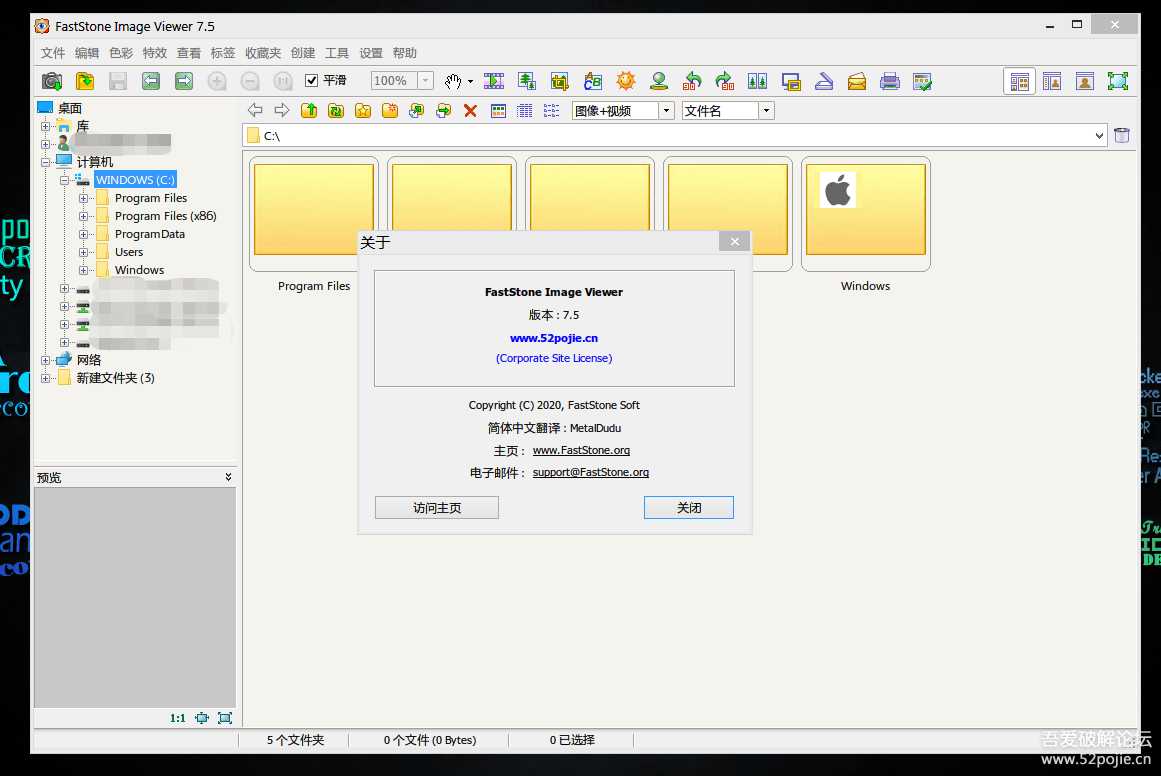Click the clone and heal stamp icon
Screen dimensions: 1161x776
pos(658,81)
